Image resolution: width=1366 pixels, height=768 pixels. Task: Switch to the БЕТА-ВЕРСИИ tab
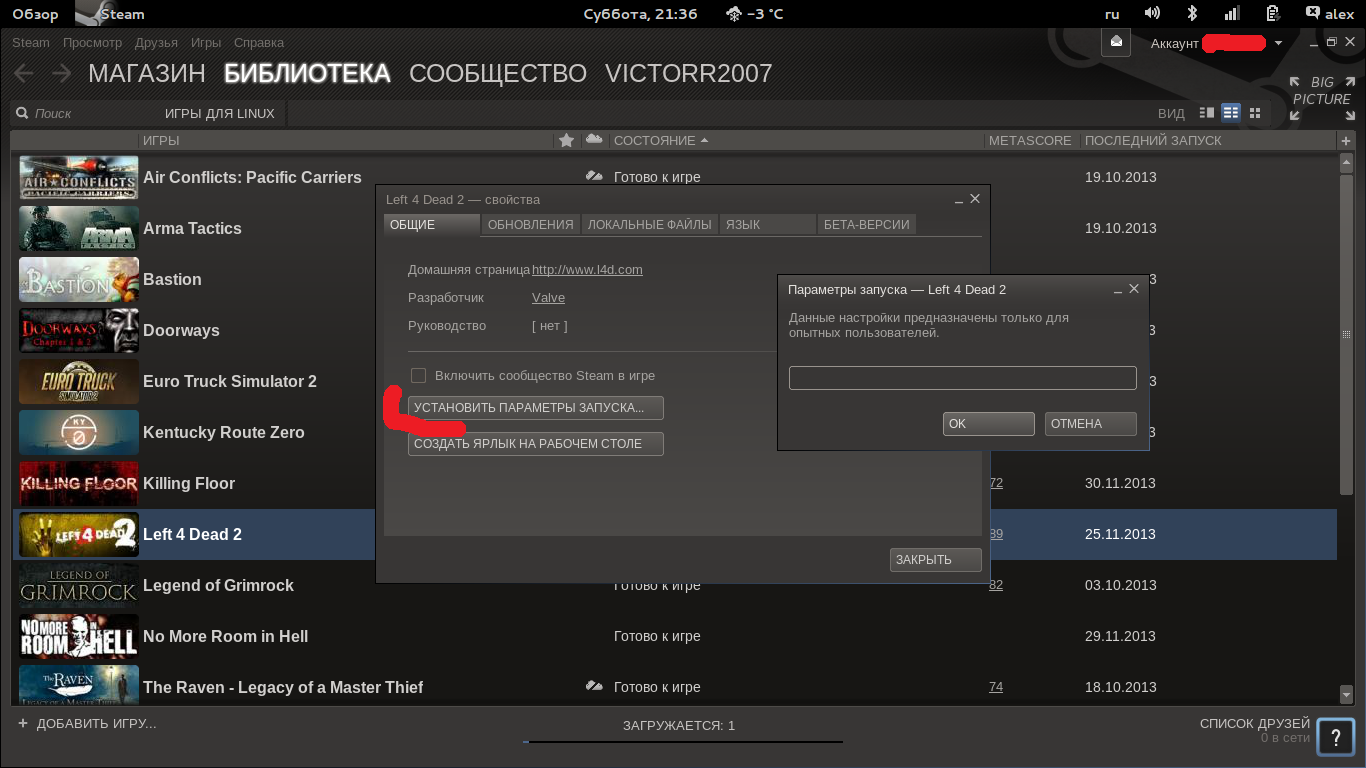tap(867, 225)
